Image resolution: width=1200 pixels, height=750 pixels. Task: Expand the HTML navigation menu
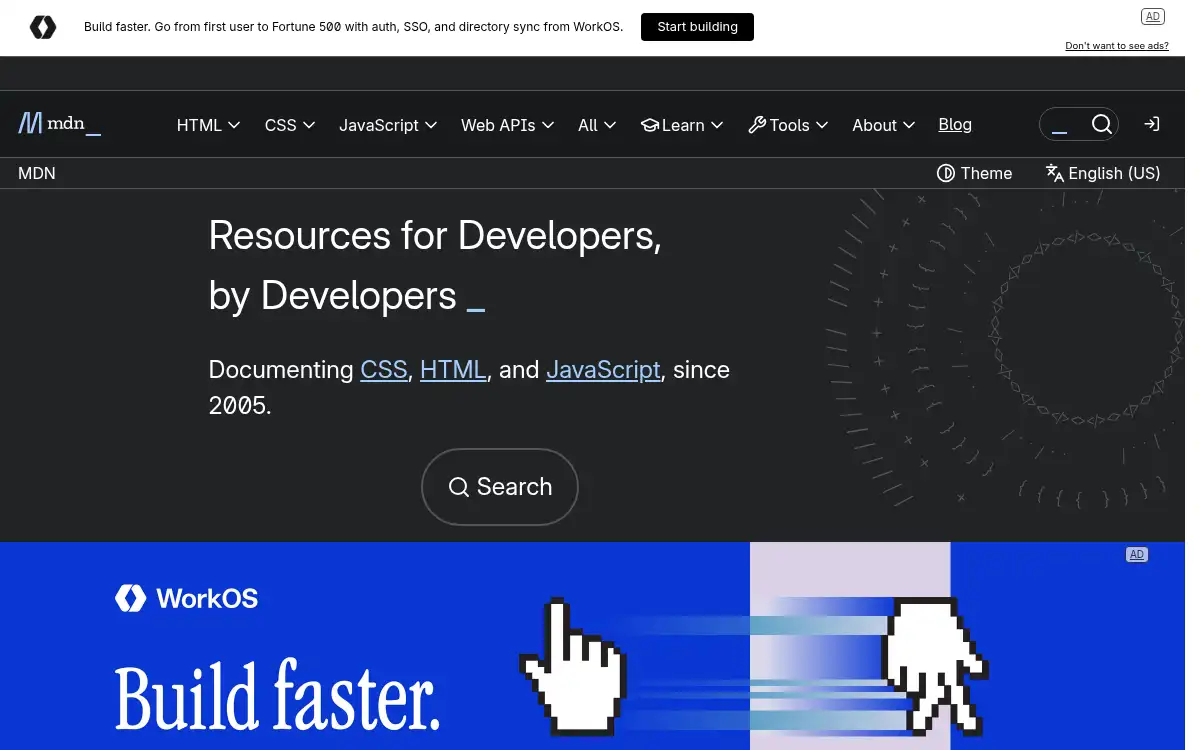pyautogui.click(x=208, y=125)
